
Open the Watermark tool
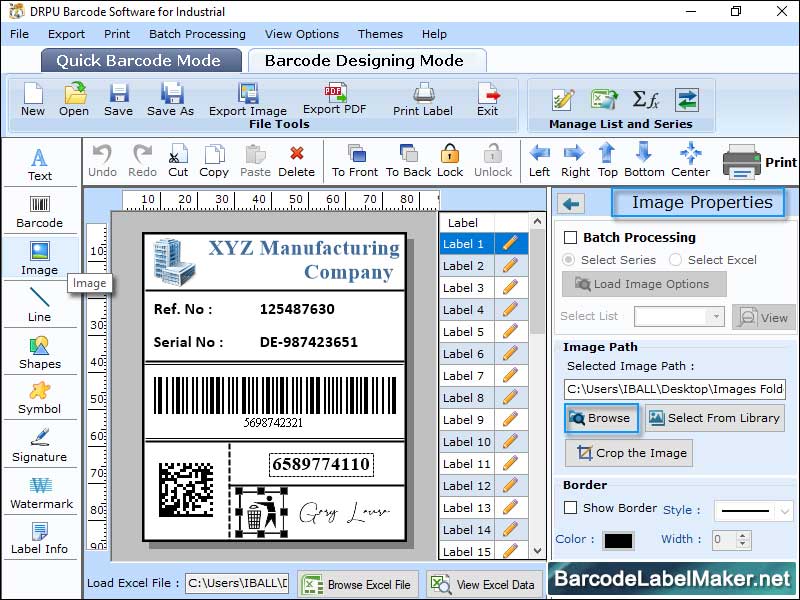click(x=40, y=492)
